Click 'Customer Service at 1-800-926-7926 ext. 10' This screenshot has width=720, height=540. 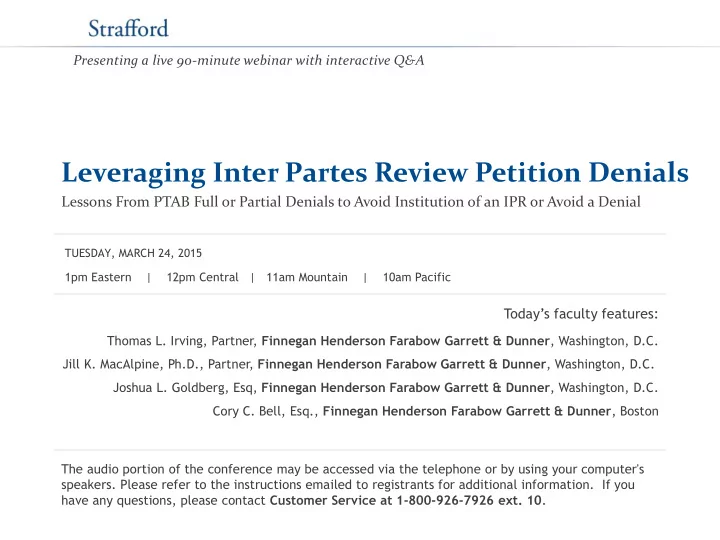406,500
